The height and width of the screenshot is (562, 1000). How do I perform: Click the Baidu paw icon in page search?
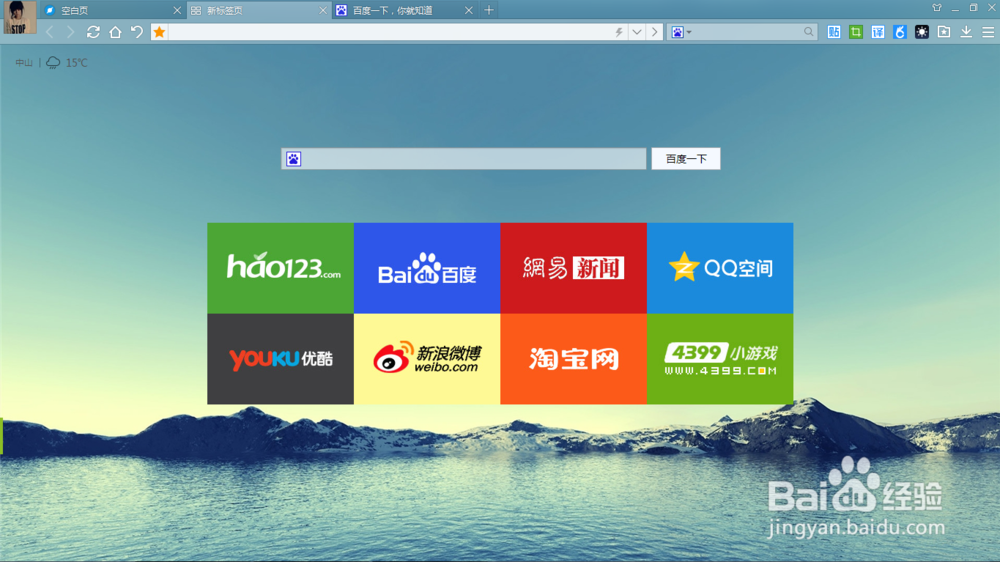coord(293,159)
